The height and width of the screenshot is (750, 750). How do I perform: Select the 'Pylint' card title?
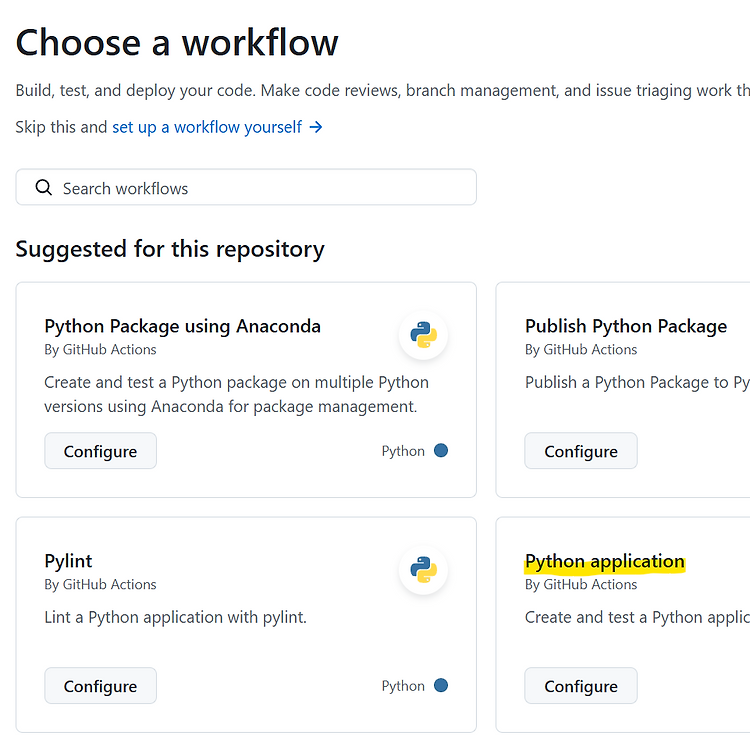tap(68, 561)
